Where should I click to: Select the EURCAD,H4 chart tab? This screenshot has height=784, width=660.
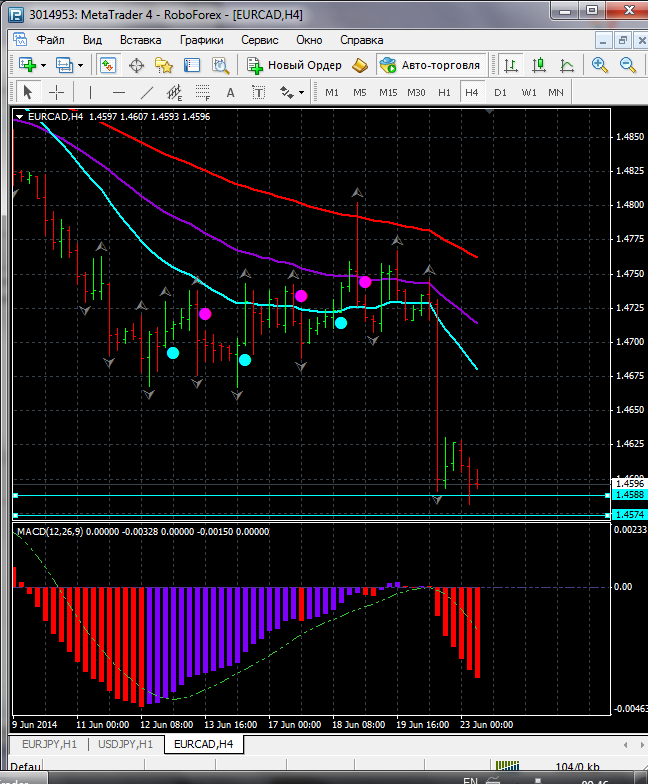(204, 744)
